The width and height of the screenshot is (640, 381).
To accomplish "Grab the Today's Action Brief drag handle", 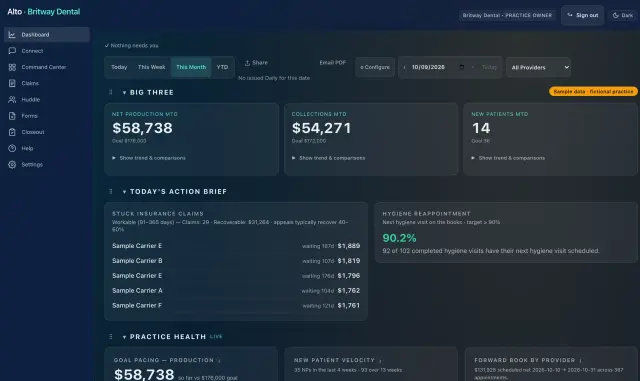I will click(111, 192).
